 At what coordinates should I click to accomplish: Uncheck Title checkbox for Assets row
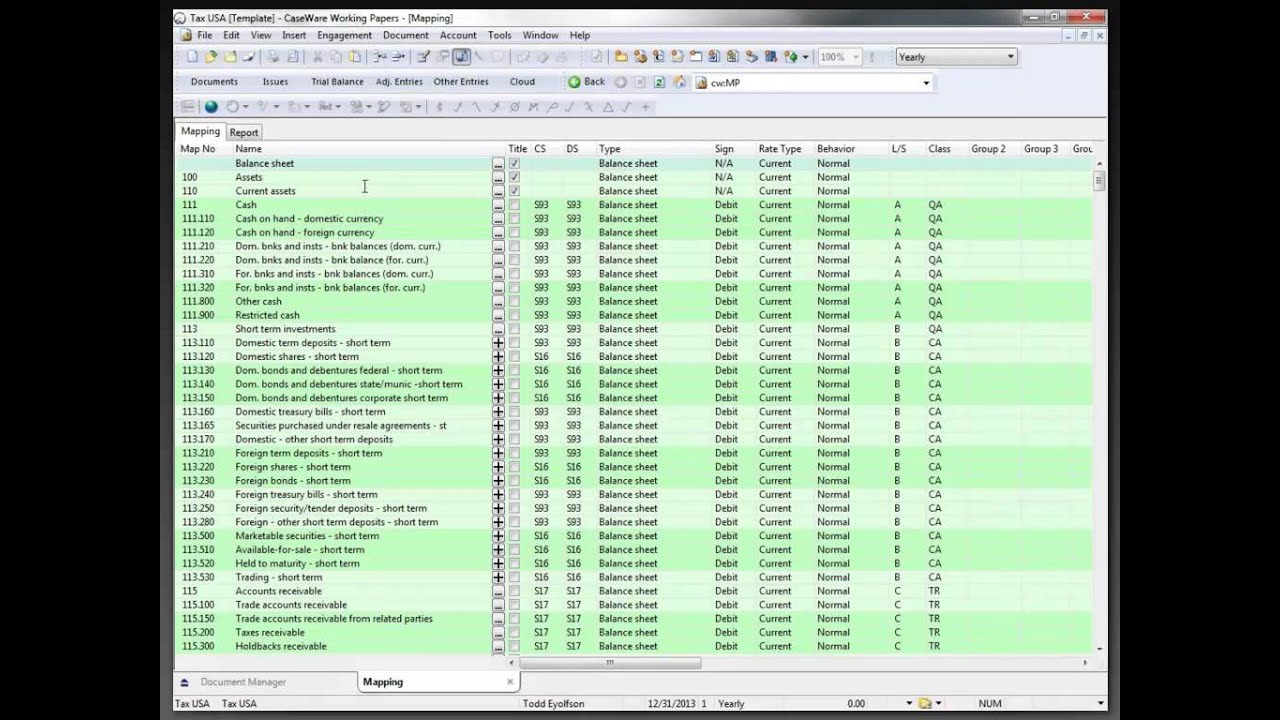(x=514, y=177)
